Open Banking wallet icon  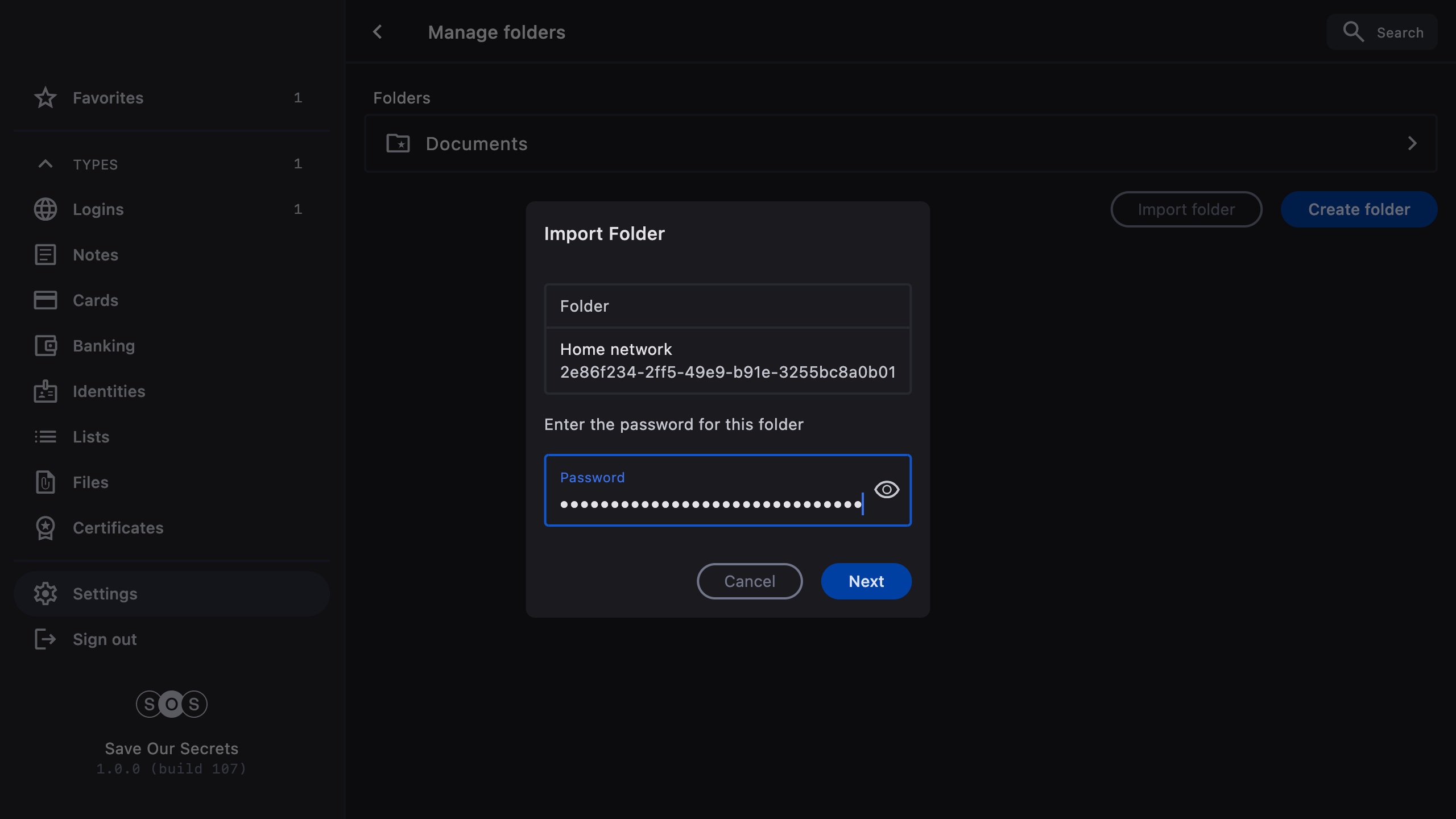click(x=45, y=346)
